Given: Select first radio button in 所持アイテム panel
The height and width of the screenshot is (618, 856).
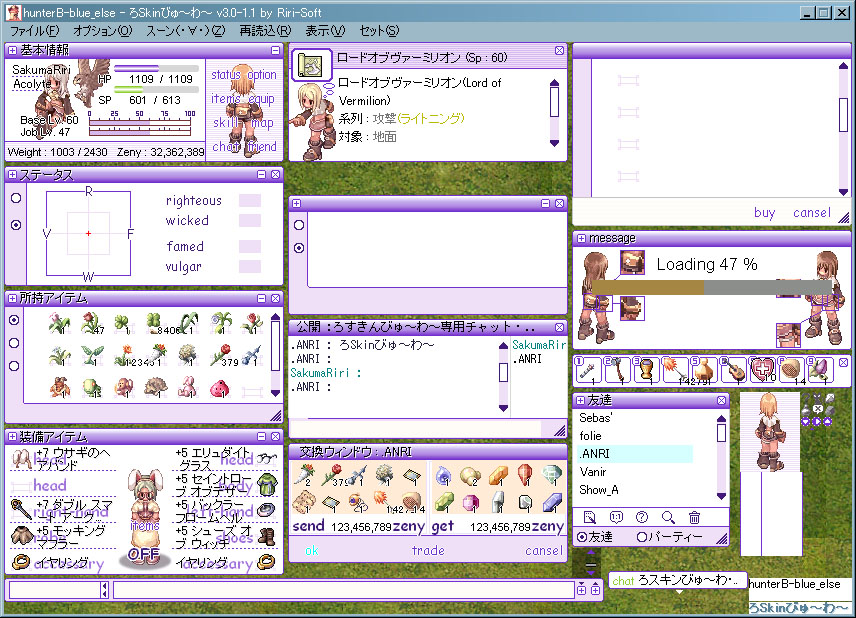Looking at the screenshot, I should point(14,320).
